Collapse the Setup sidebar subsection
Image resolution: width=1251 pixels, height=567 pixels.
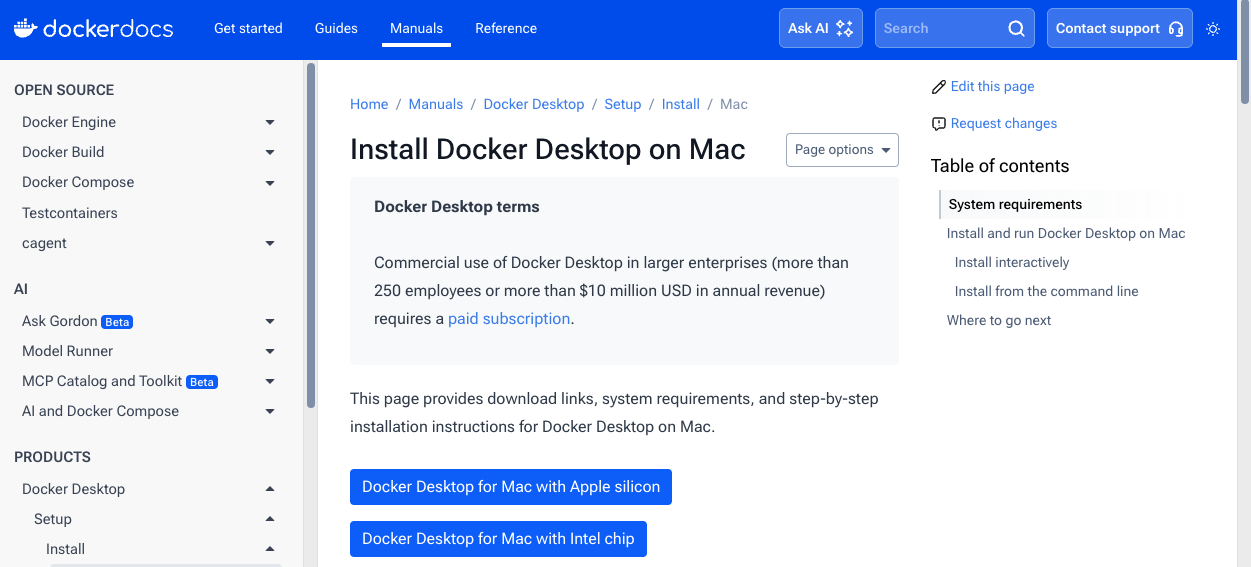point(270,519)
